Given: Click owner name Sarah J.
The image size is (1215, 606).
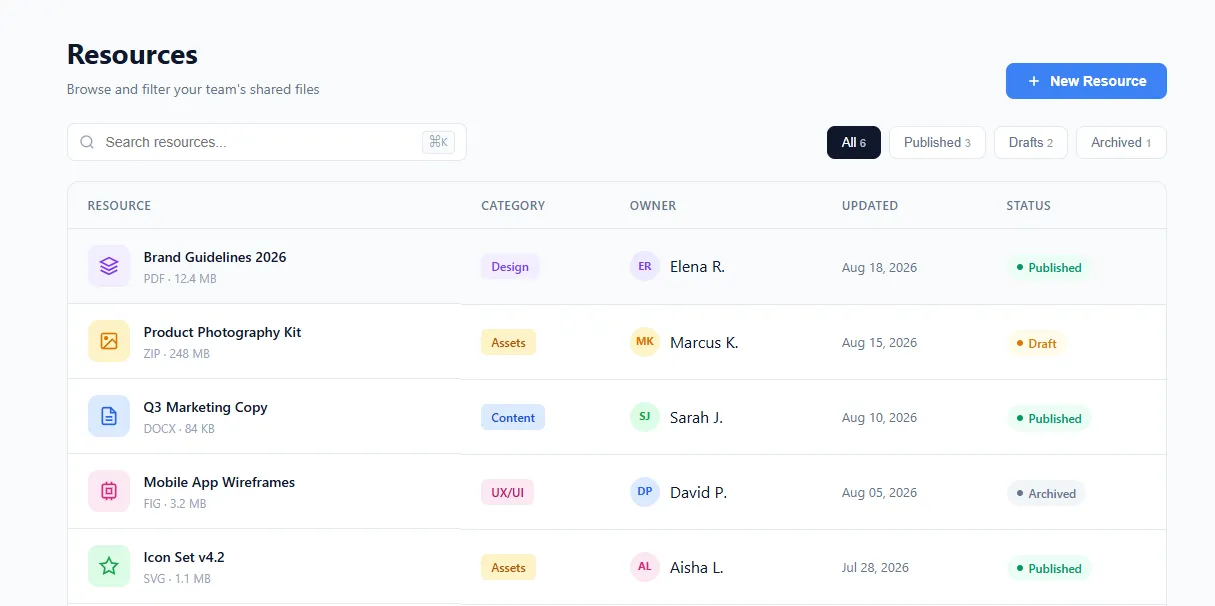Looking at the screenshot, I should 696,417.
